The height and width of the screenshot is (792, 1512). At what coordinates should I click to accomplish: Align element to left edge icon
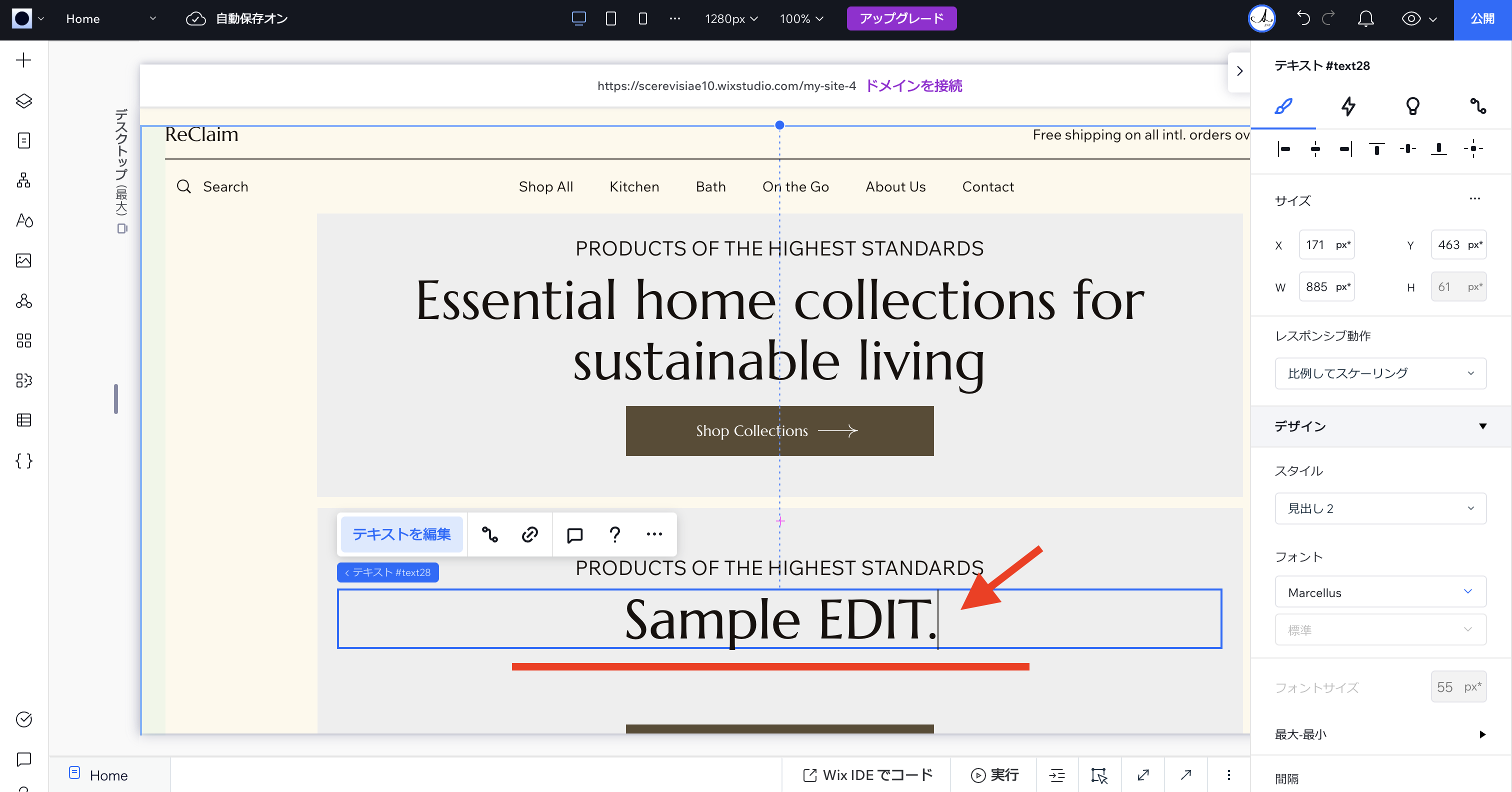pos(1283,149)
